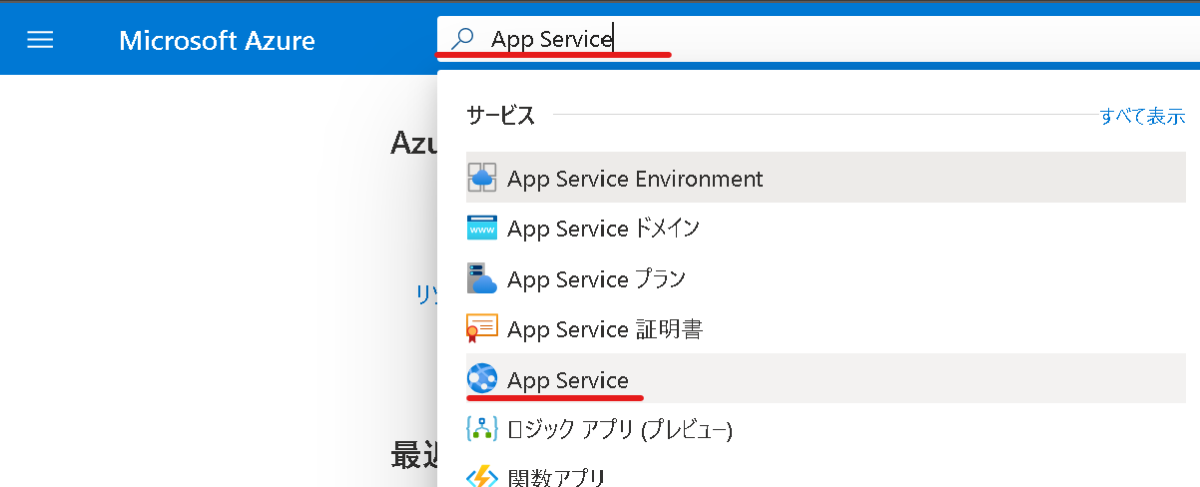Select ロジック アプリ (プレビュー) result

coord(826,430)
